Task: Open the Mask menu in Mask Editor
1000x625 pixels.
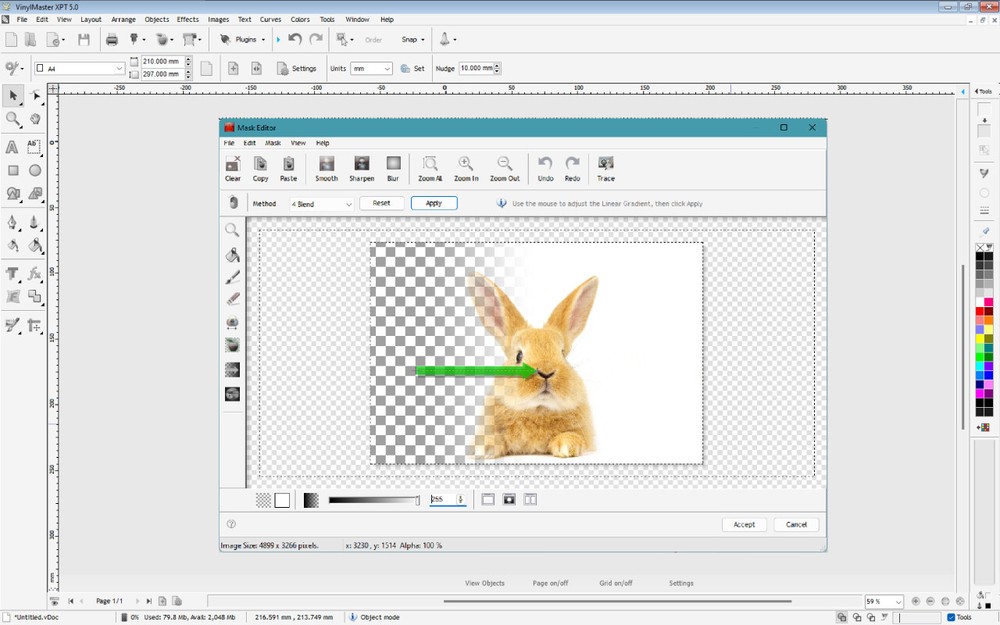Action: point(272,142)
